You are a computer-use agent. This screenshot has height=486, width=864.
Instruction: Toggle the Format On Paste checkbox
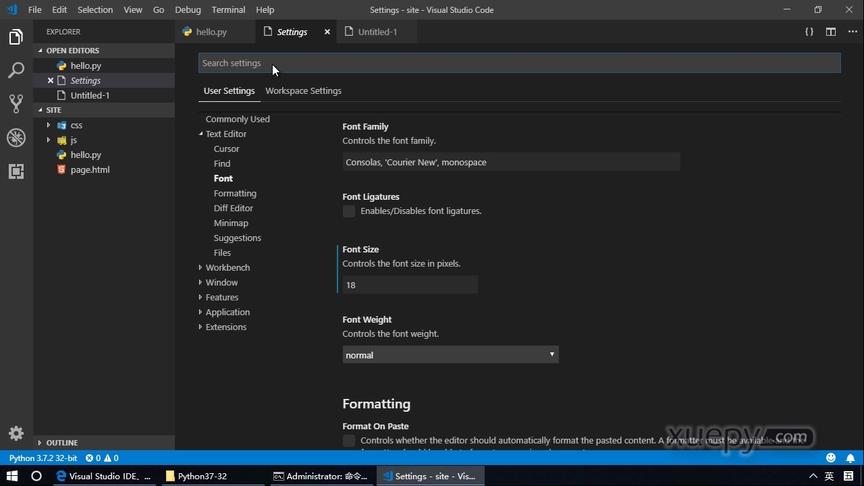(349, 440)
